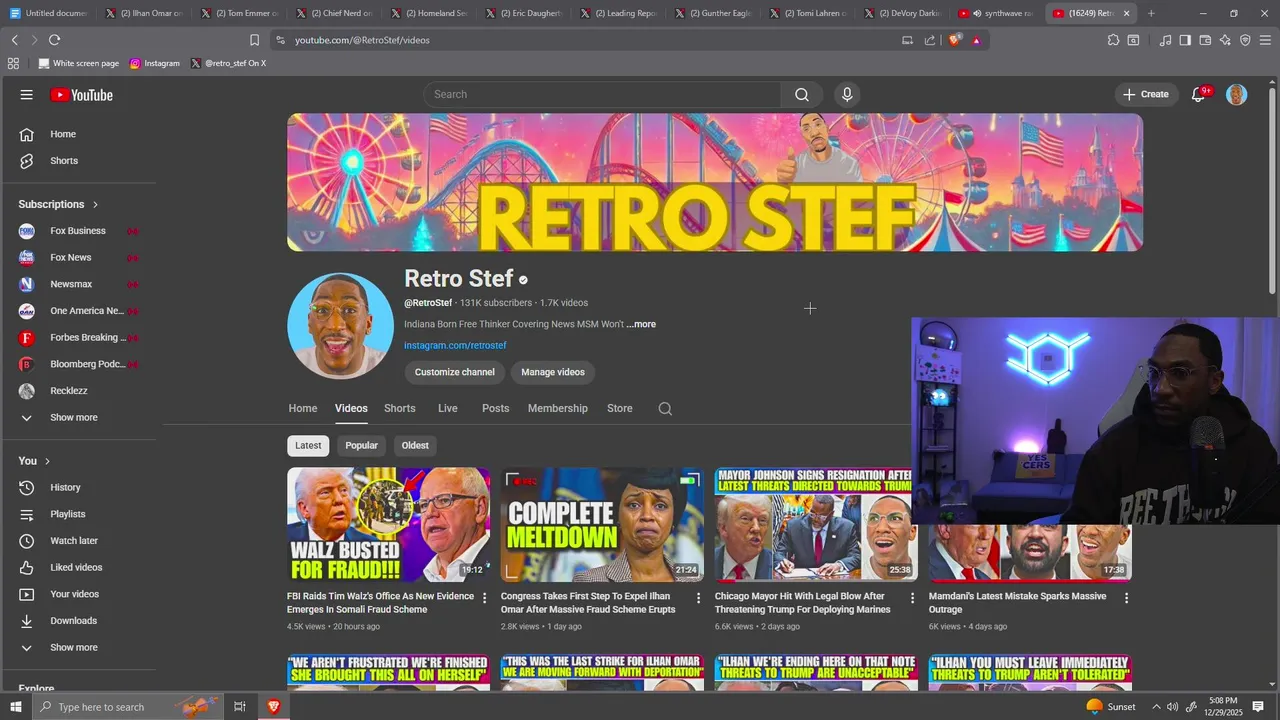Open the Leo AI sparkle icon

click(x=1225, y=40)
